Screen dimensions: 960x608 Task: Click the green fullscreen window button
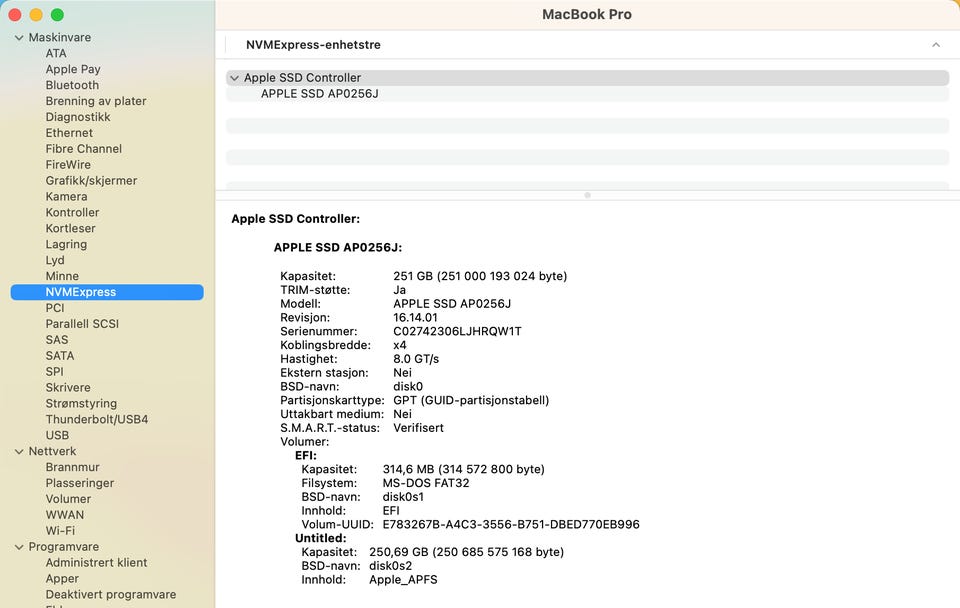click(x=57, y=15)
